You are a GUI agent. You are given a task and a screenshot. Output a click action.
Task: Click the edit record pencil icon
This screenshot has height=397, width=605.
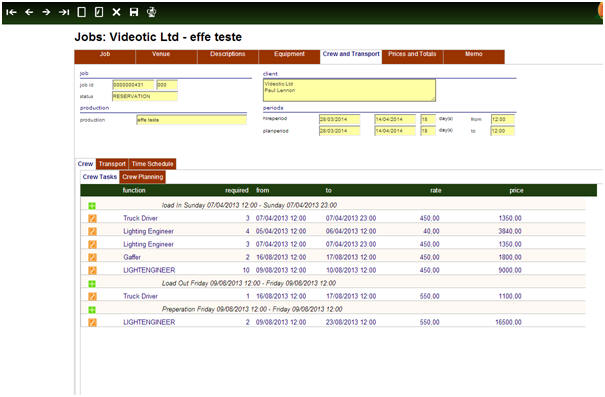pos(99,12)
